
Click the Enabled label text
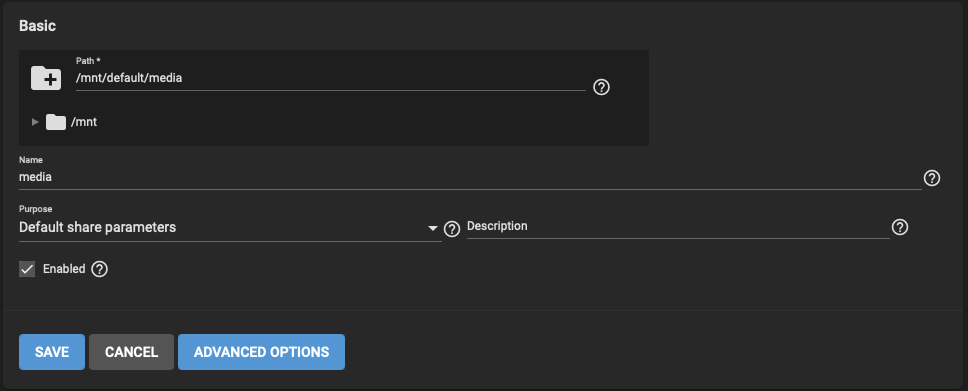(x=64, y=269)
